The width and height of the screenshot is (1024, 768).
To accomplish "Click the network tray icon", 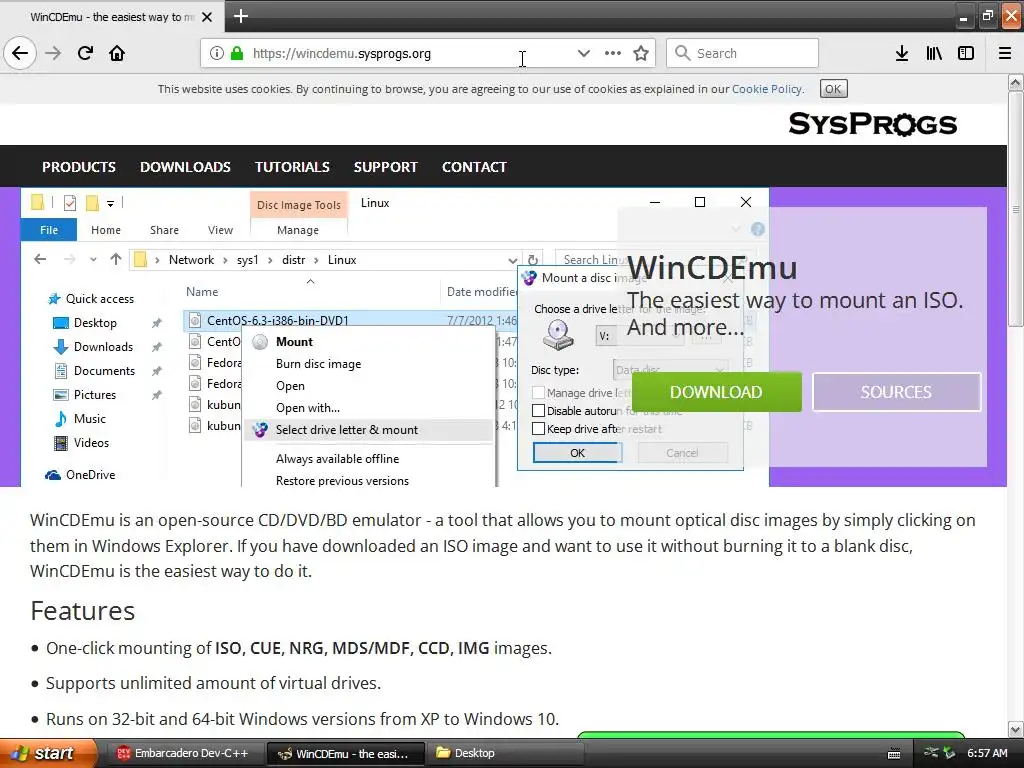I will point(931,753).
